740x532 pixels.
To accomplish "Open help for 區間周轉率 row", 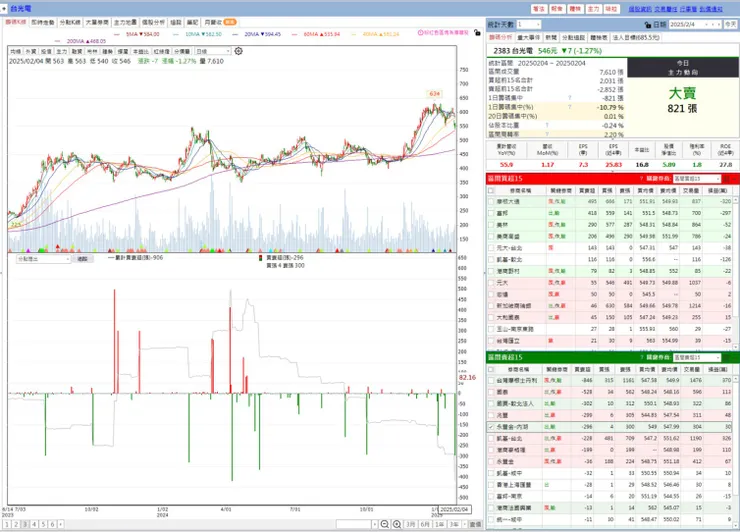I will click(x=547, y=134).
